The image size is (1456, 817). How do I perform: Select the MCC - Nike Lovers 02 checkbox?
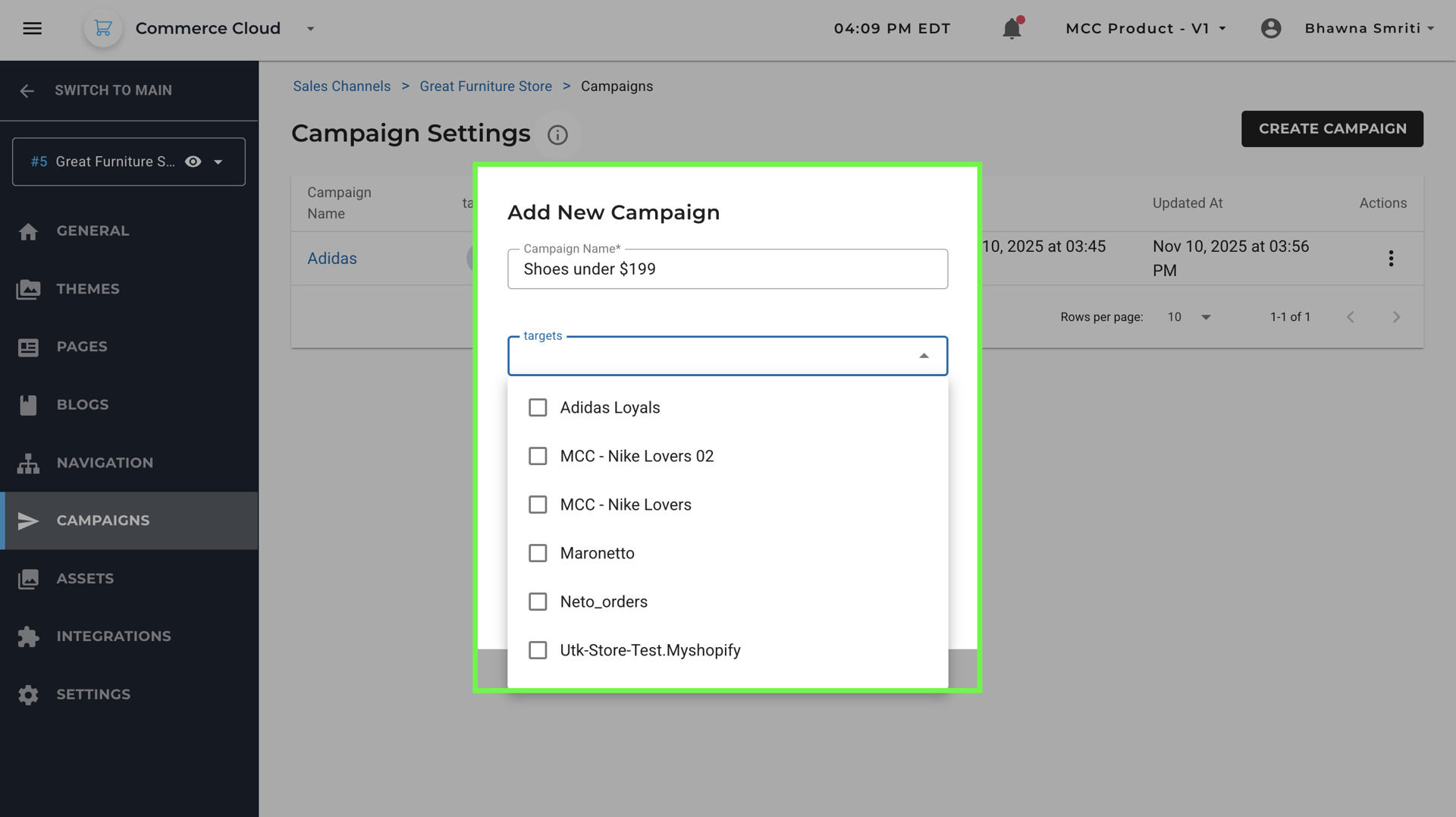click(538, 457)
